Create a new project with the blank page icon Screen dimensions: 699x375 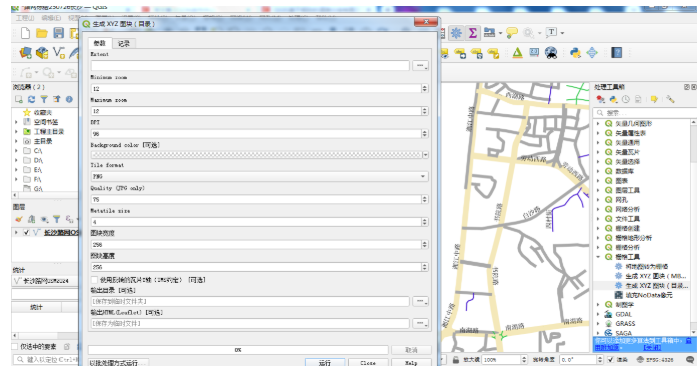25,33
